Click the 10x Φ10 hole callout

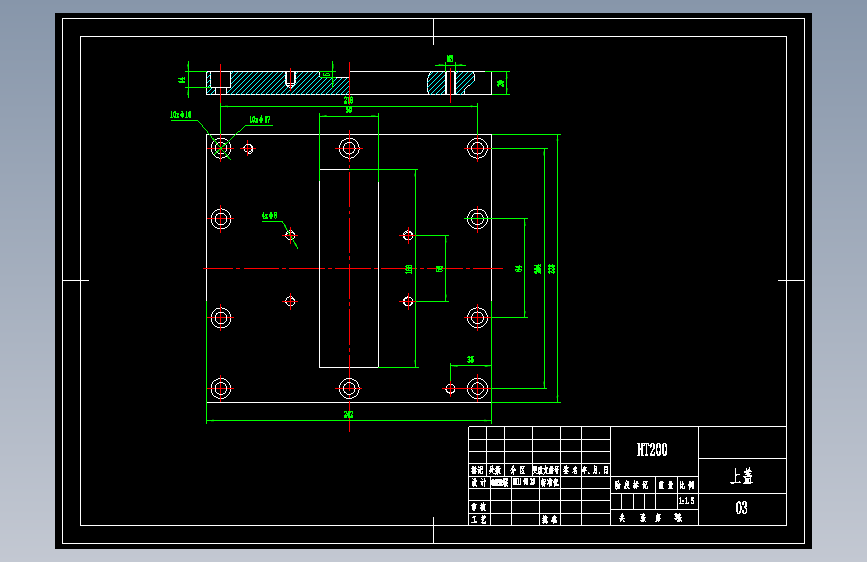[181, 115]
